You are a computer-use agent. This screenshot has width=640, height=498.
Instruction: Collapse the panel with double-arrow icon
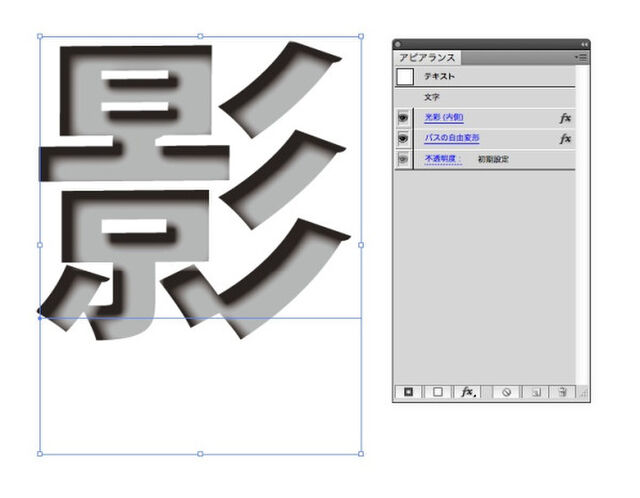(584, 45)
